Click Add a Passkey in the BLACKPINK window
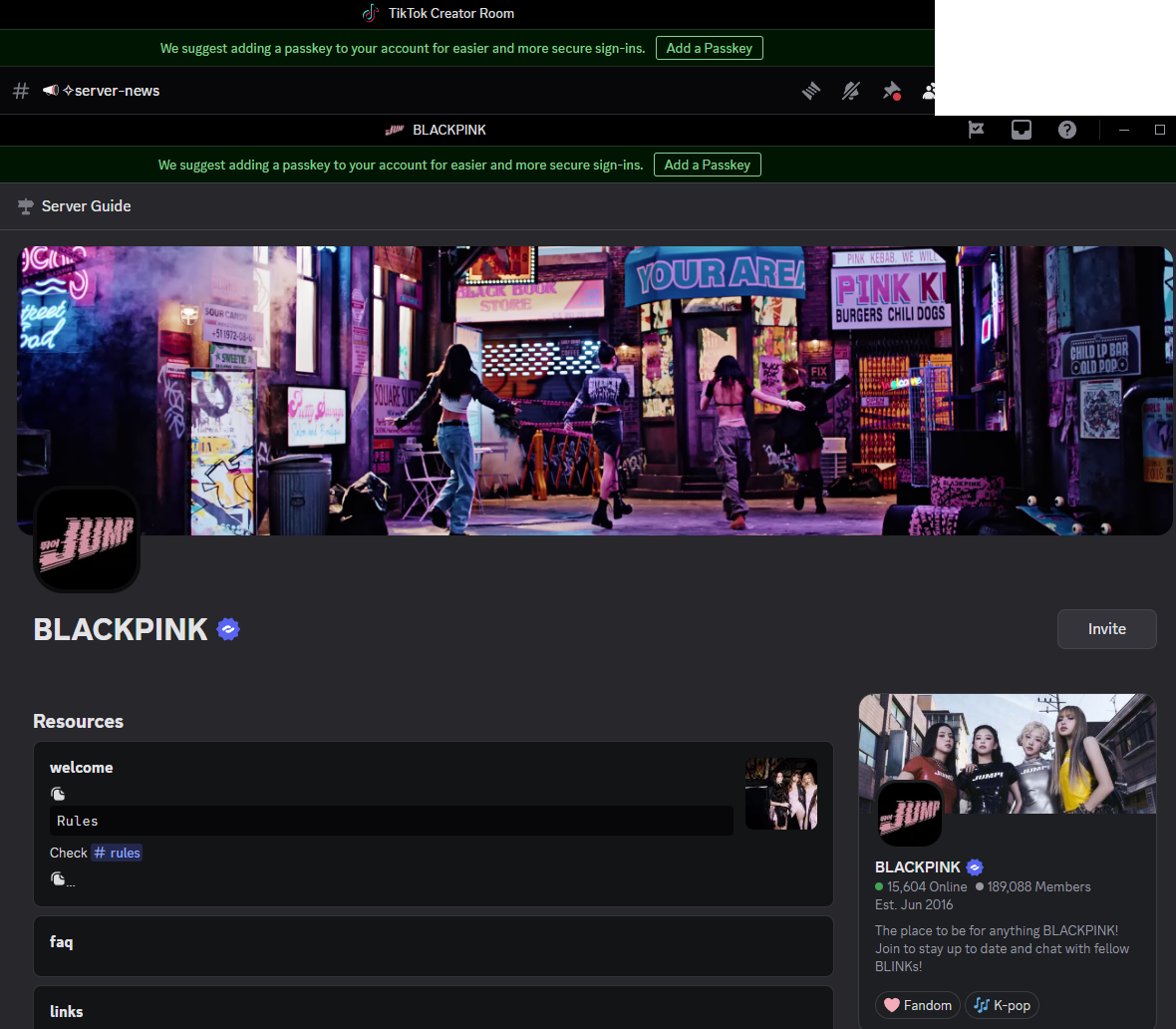Image resolution: width=1176 pixels, height=1029 pixels. coord(708,166)
